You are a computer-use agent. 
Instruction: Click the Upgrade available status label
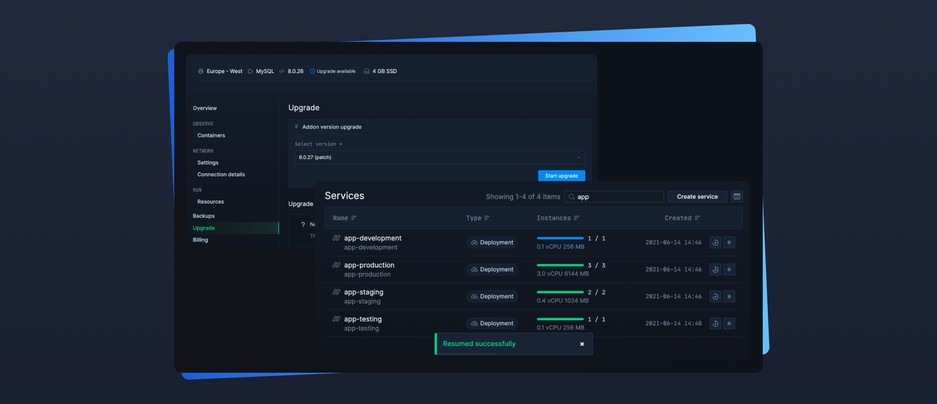(x=336, y=71)
